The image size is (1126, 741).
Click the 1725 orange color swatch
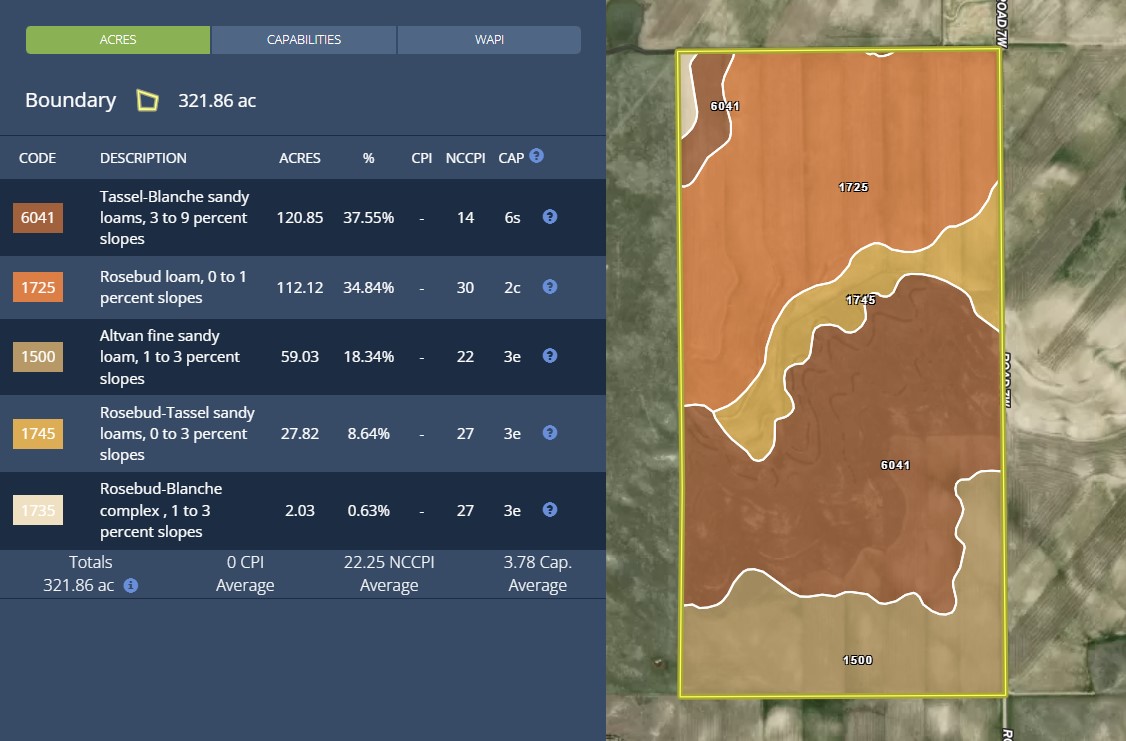click(x=38, y=288)
